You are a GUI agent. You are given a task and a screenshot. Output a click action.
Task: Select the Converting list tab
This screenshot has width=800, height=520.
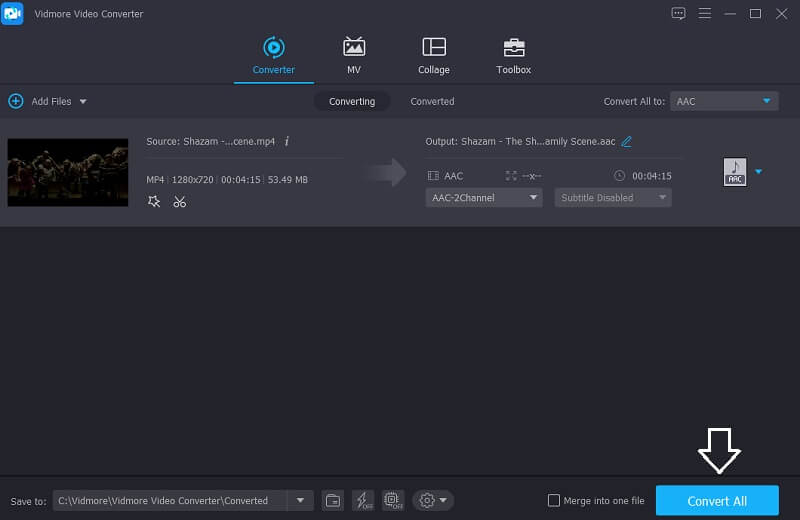[352, 101]
